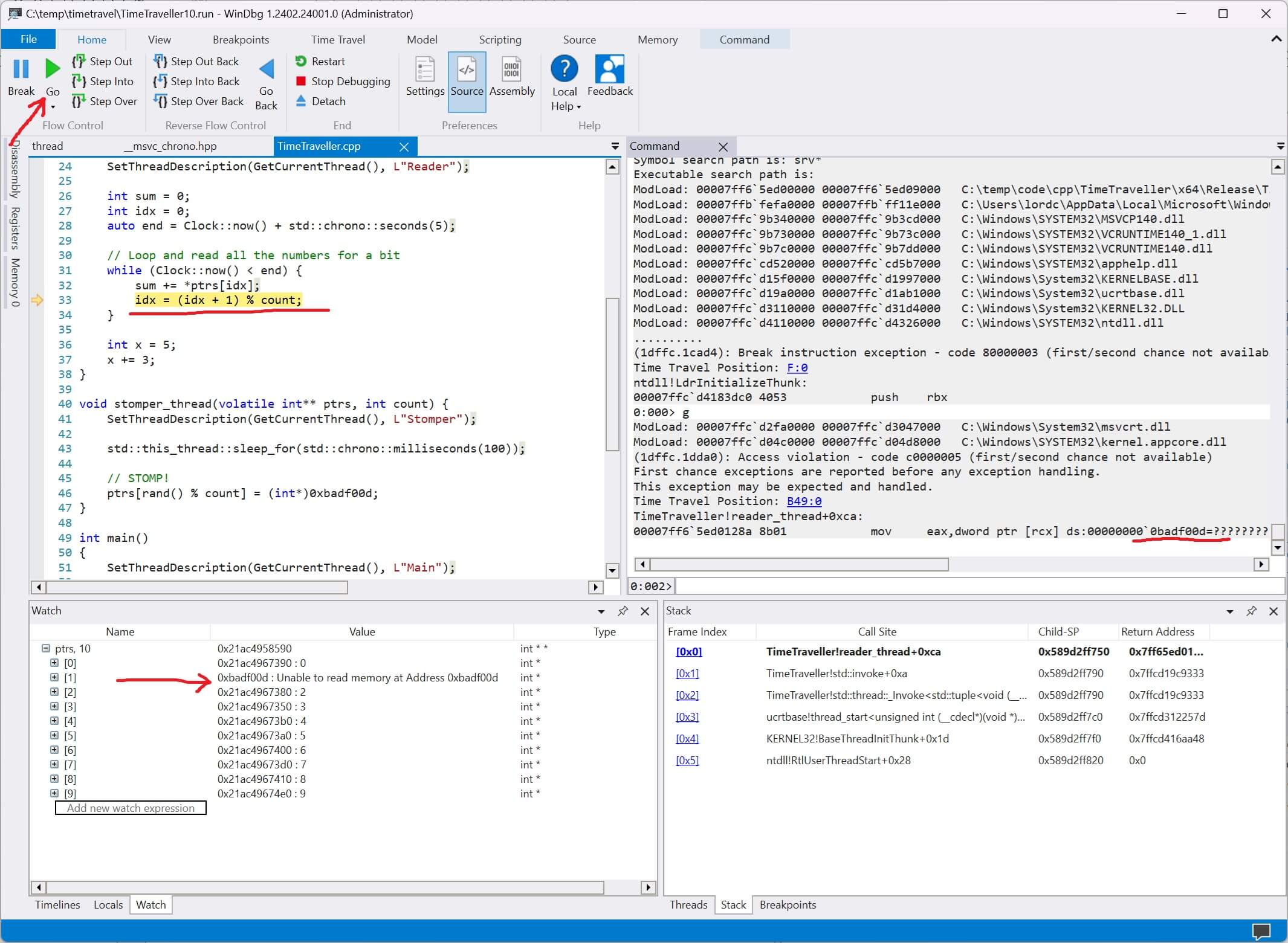Image resolution: width=1288 pixels, height=943 pixels.
Task: Expand watch element [1] with 0xbadf00d
Action: [54, 677]
